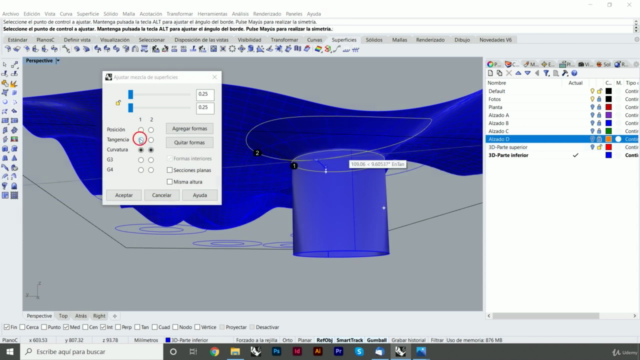Open layer tools hammer icon

pos(565,73)
